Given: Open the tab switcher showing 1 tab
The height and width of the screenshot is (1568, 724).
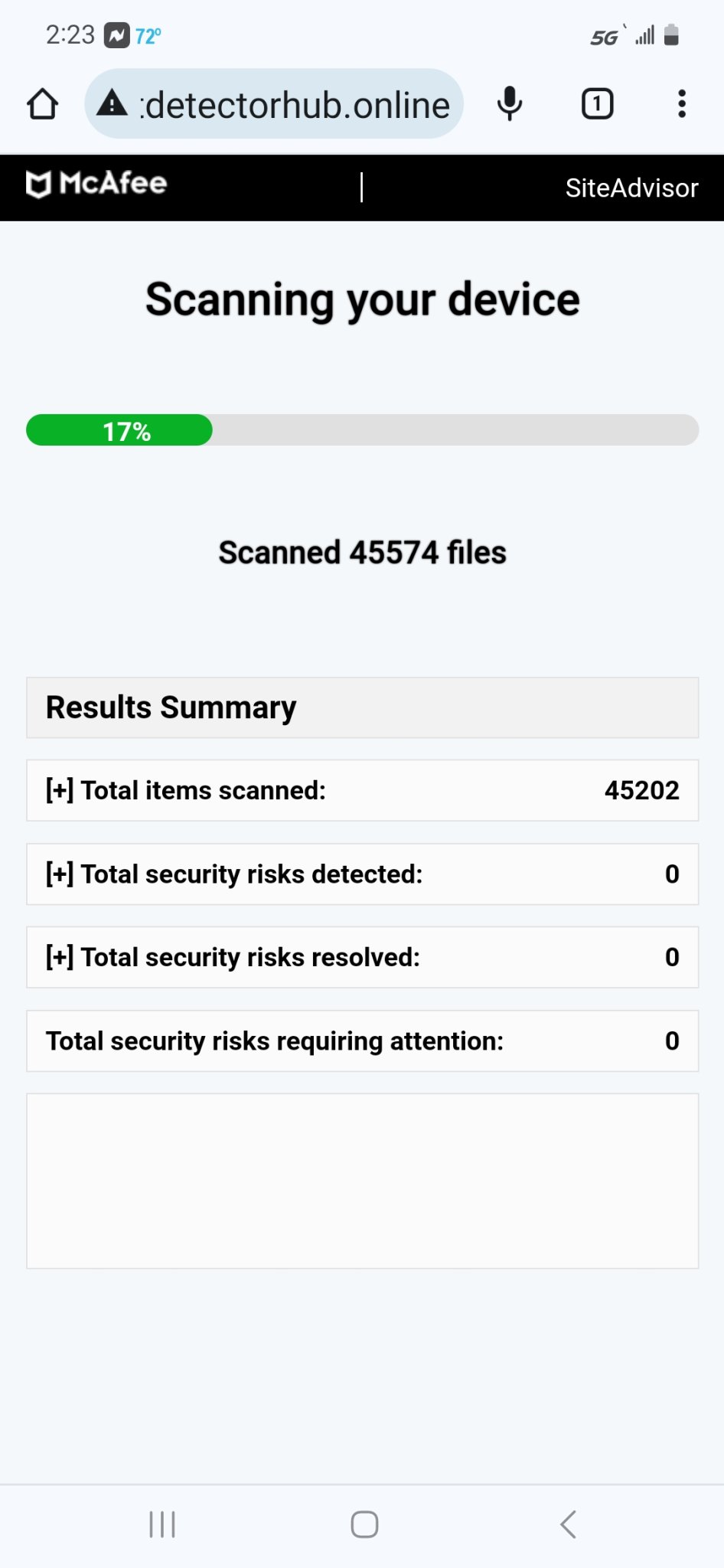Looking at the screenshot, I should point(597,104).
